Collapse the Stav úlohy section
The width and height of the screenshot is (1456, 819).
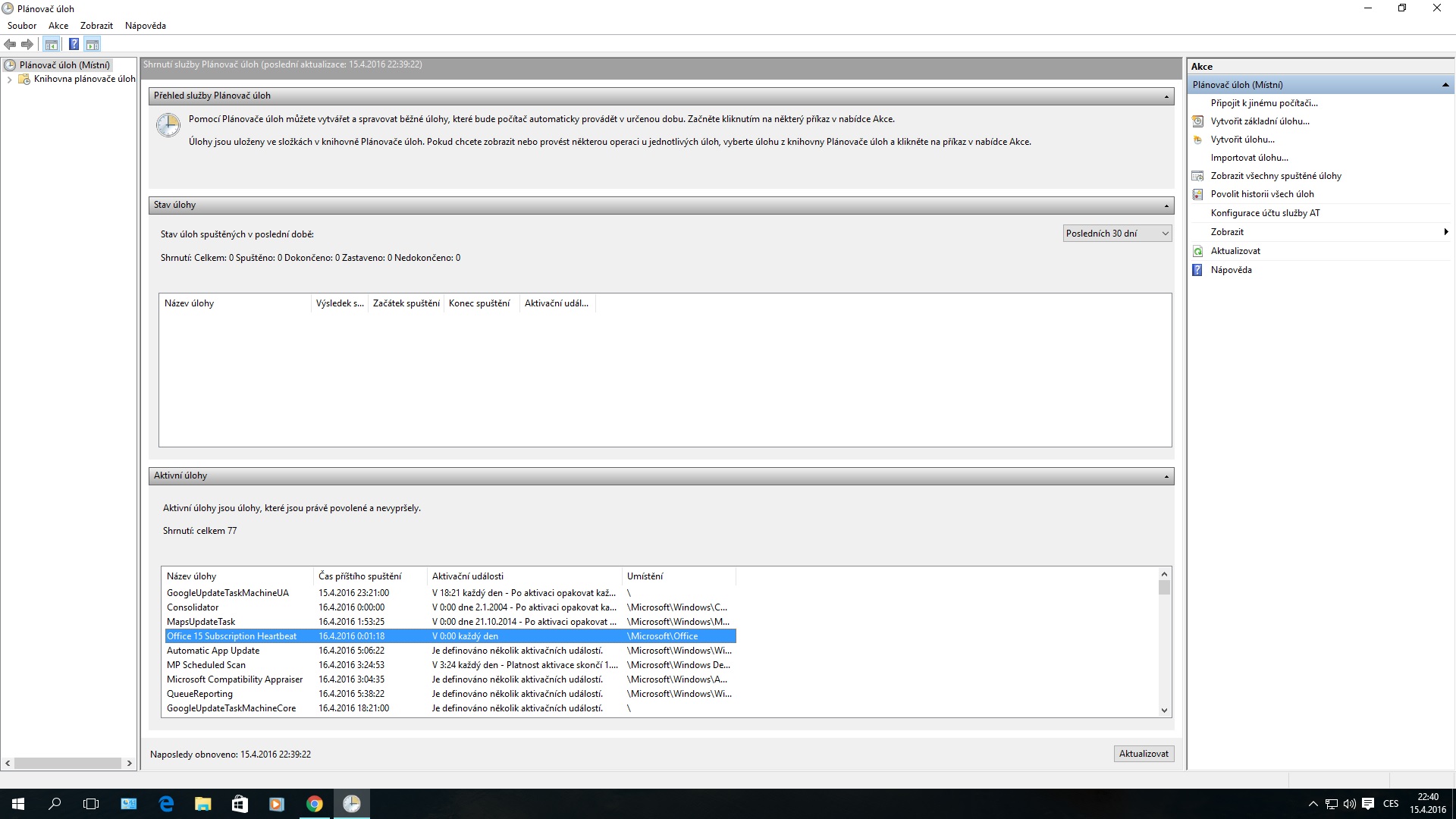(1166, 206)
